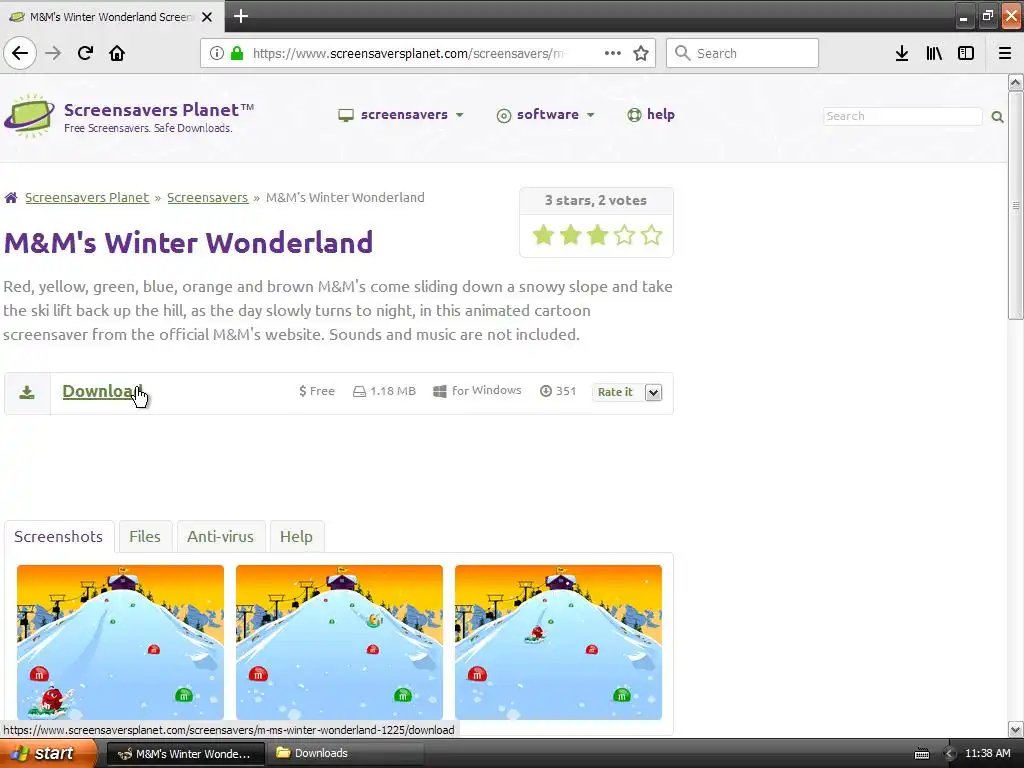
Task: Rate the screensaver two stars
Action: 571,234
